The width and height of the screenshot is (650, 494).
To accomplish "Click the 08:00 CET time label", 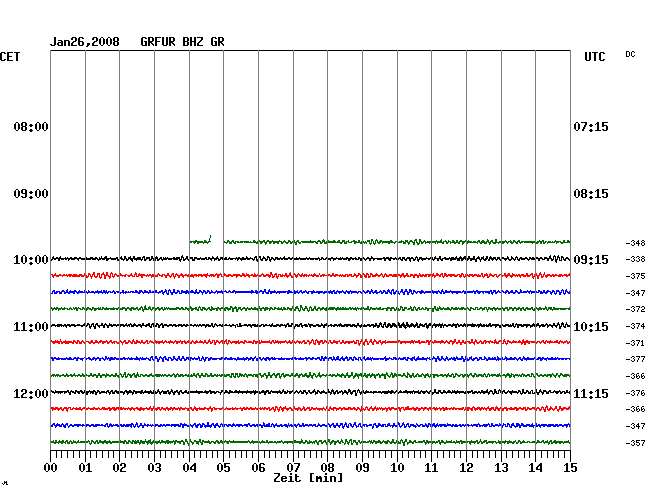I will [x=31, y=127].
